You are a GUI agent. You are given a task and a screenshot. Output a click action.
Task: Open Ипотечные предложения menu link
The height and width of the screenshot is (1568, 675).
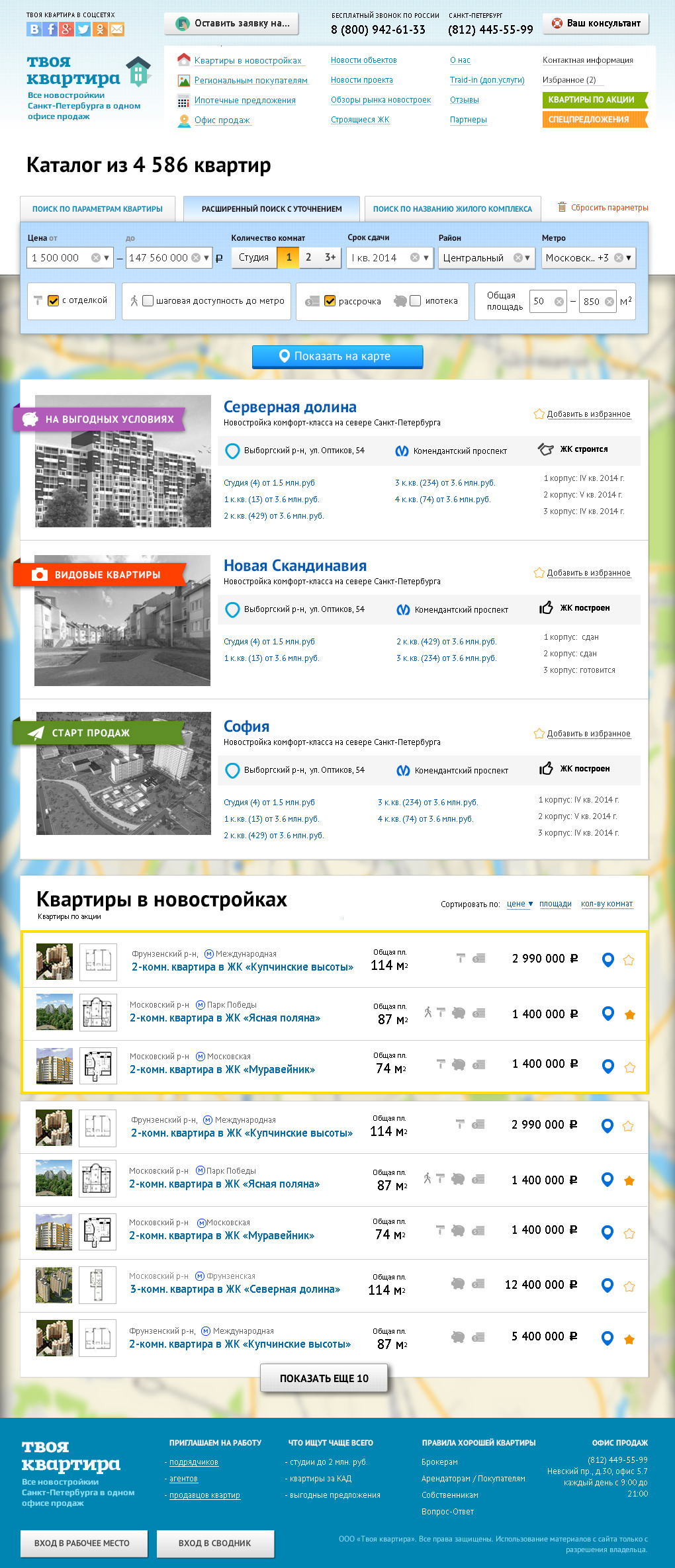click(x=245, y=101)
